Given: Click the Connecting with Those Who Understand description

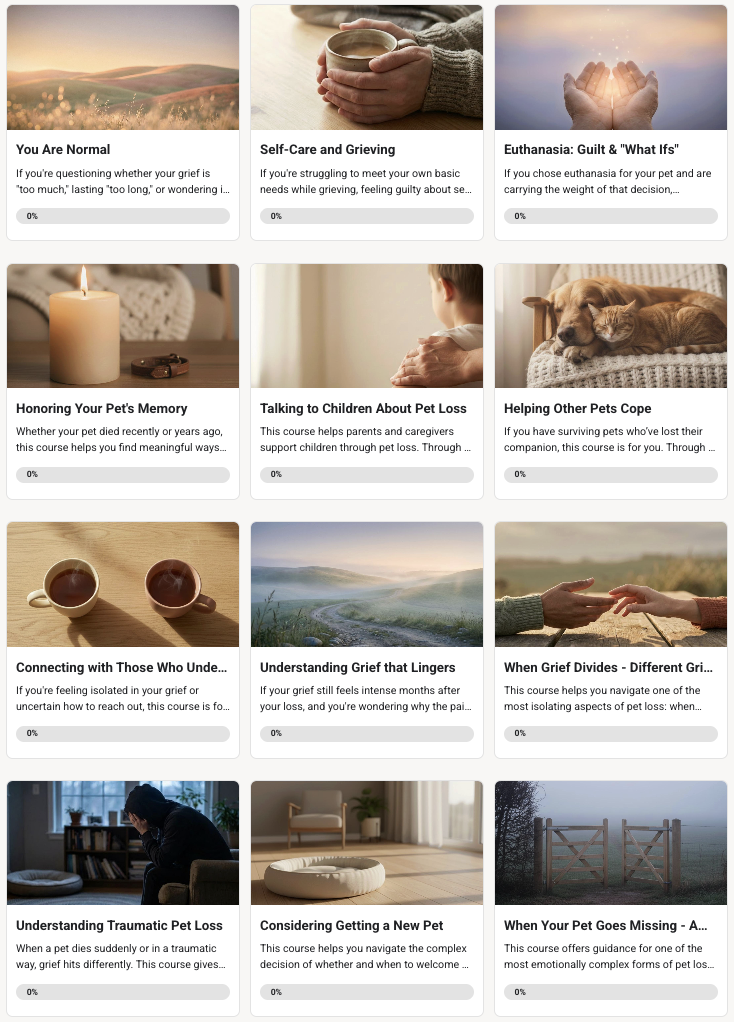Looking at the screenshot, I should click(x=123, y=698).
